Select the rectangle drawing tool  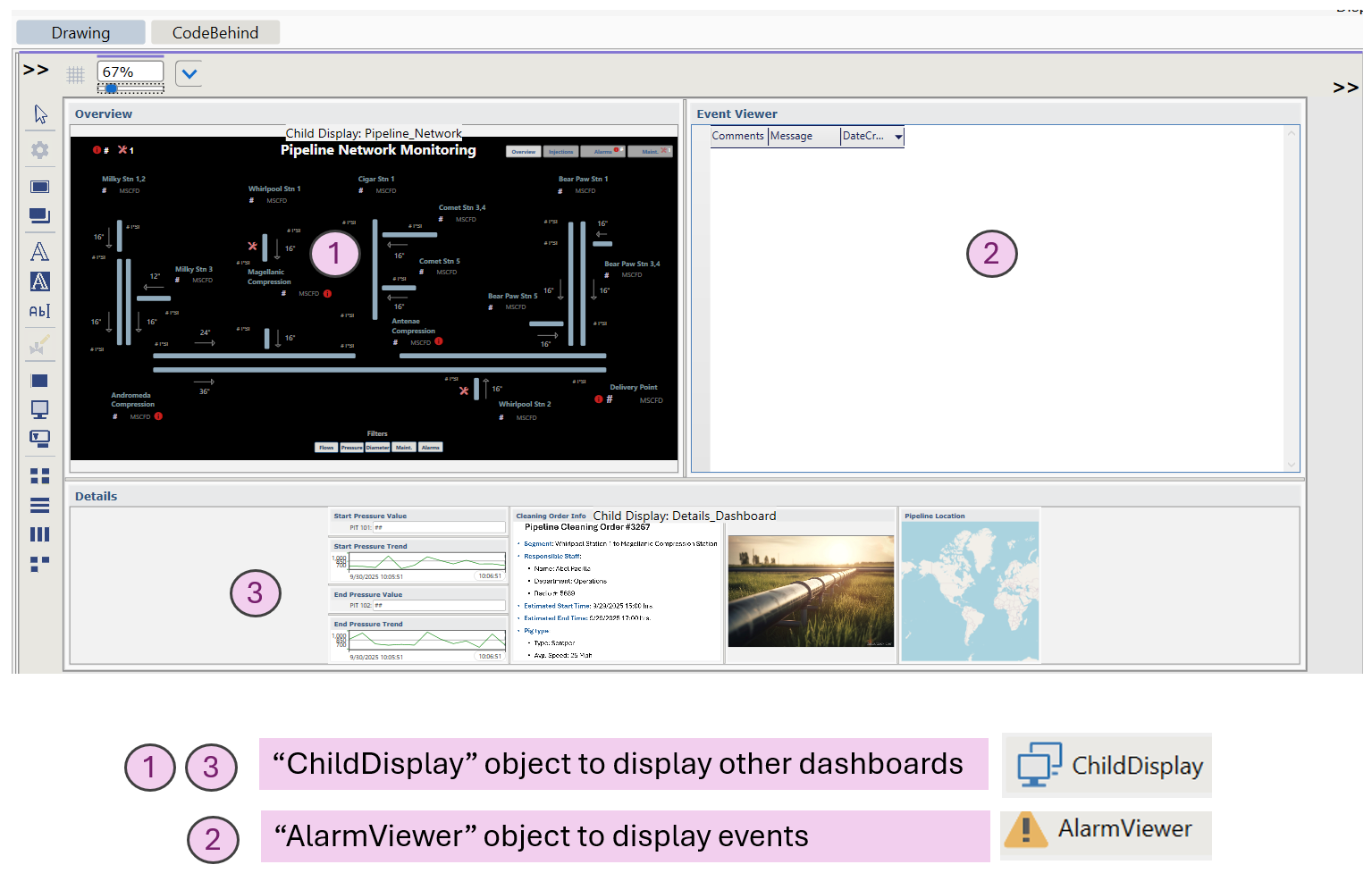[39, 187]
